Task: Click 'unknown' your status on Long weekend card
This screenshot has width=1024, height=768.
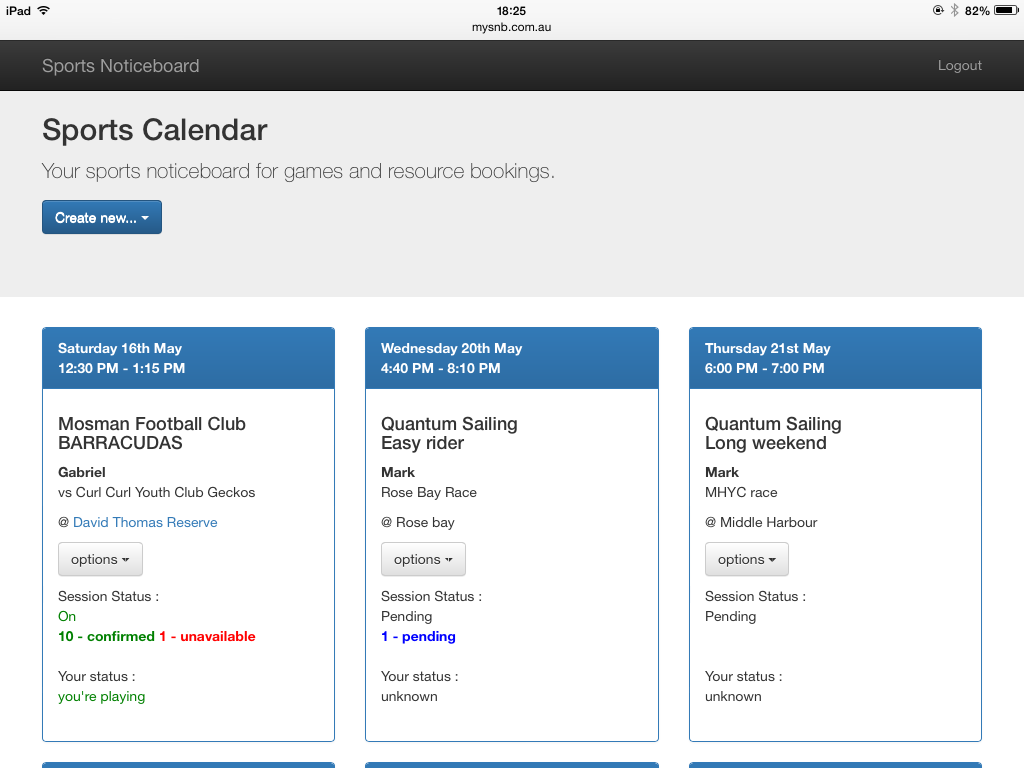Action: pyautogui.click(x=733, y=697)
